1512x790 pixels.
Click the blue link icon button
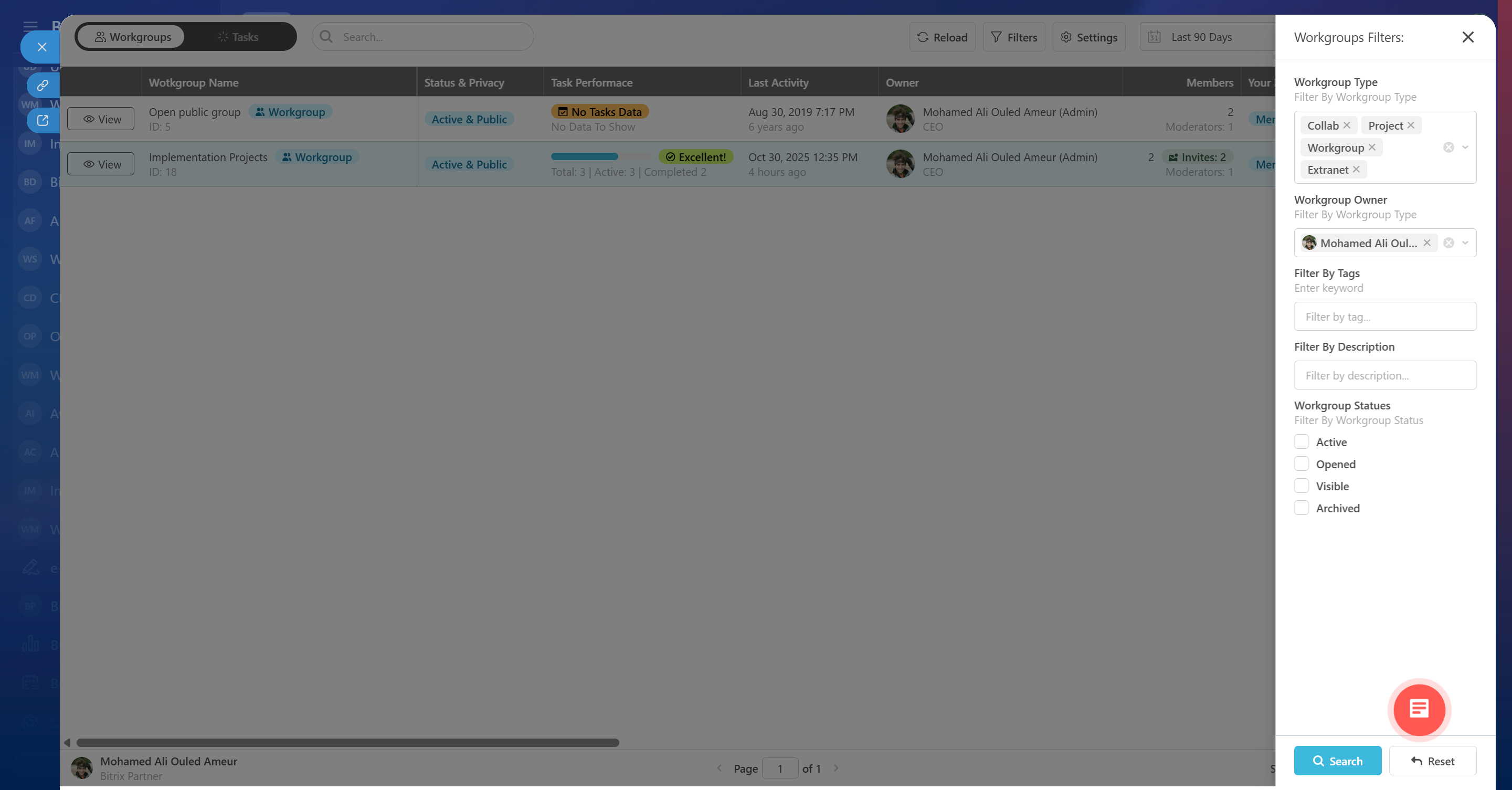click(x=43, y=86)
